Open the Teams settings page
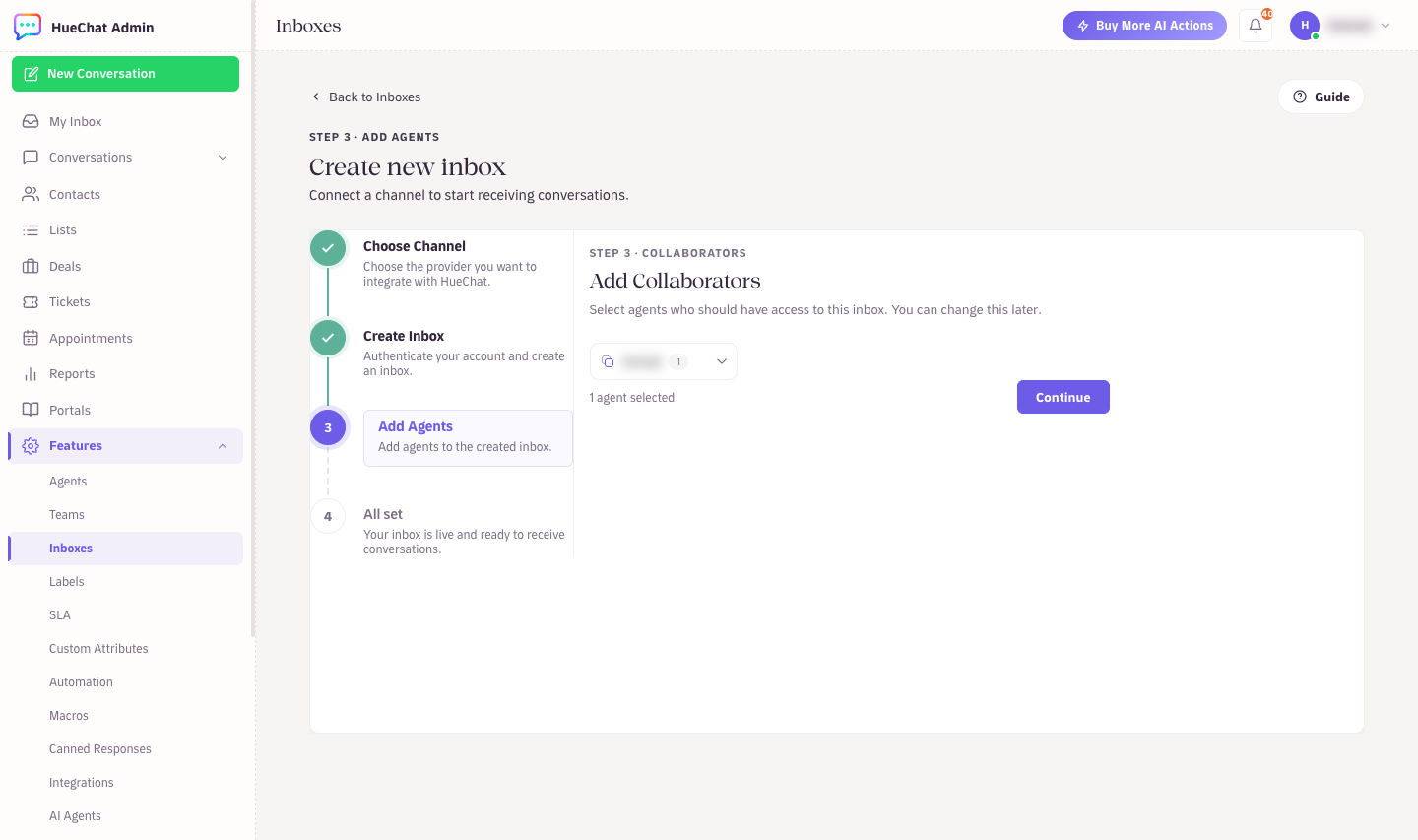1418x840 pixels. [67, 515]
